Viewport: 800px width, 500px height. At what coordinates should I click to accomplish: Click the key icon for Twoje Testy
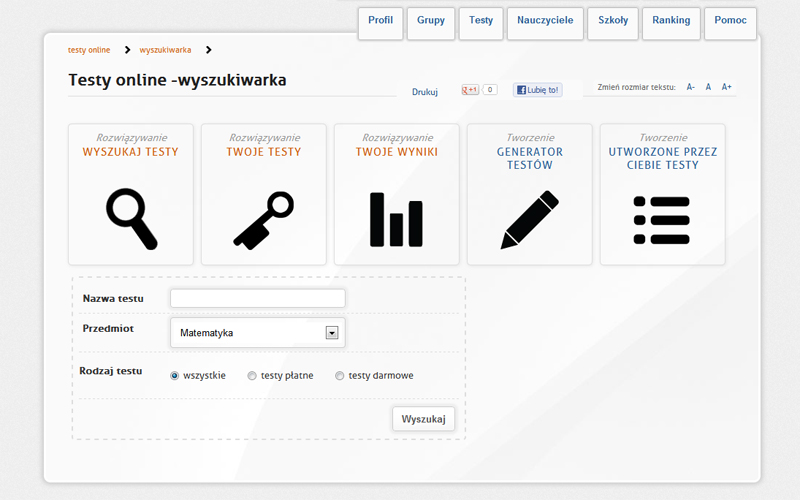pos(263,220)
